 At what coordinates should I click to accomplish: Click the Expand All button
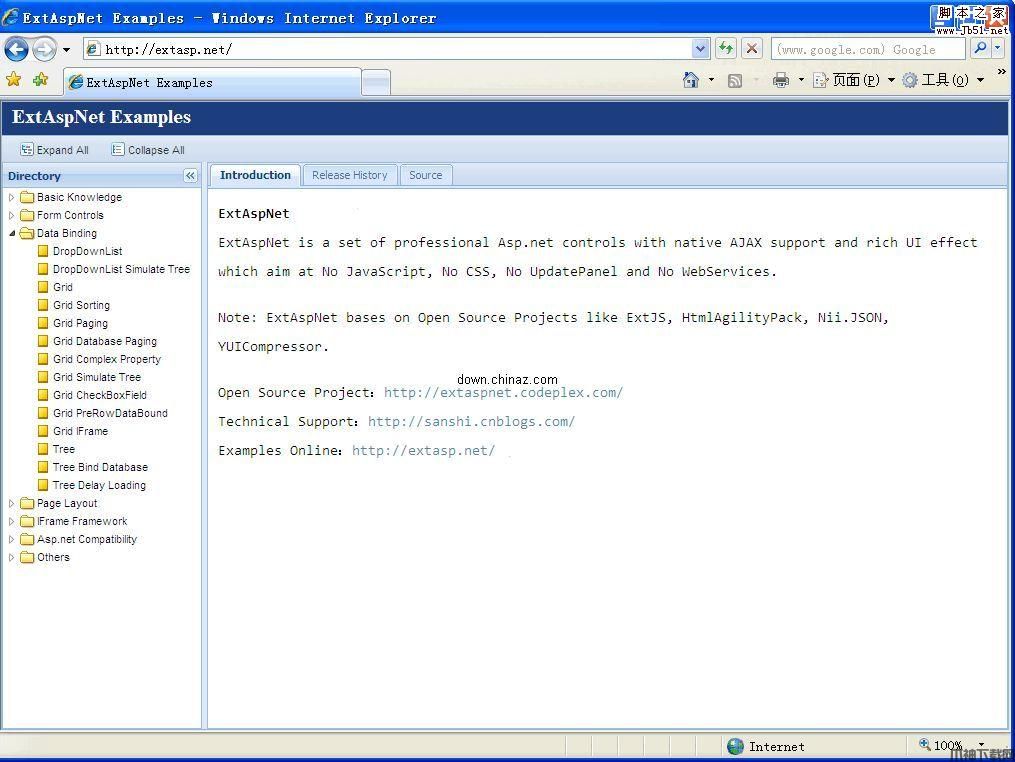54,150
